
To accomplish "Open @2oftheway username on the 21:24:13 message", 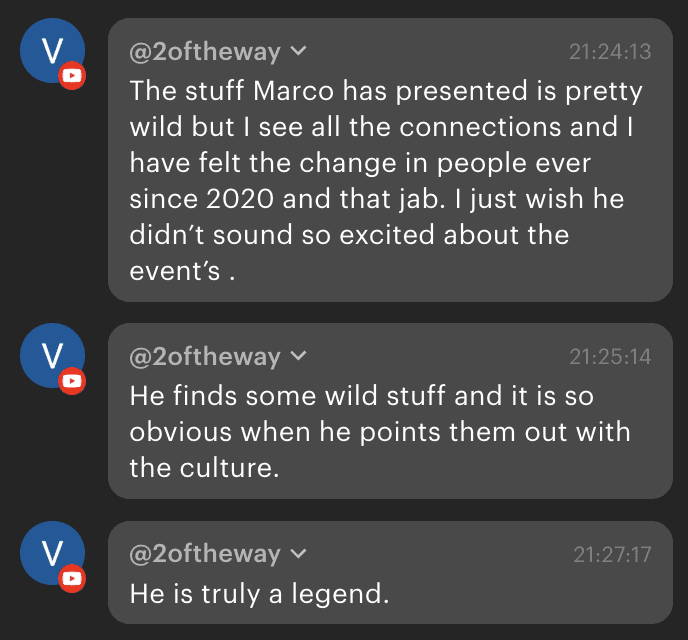I will tap(205, 52).
